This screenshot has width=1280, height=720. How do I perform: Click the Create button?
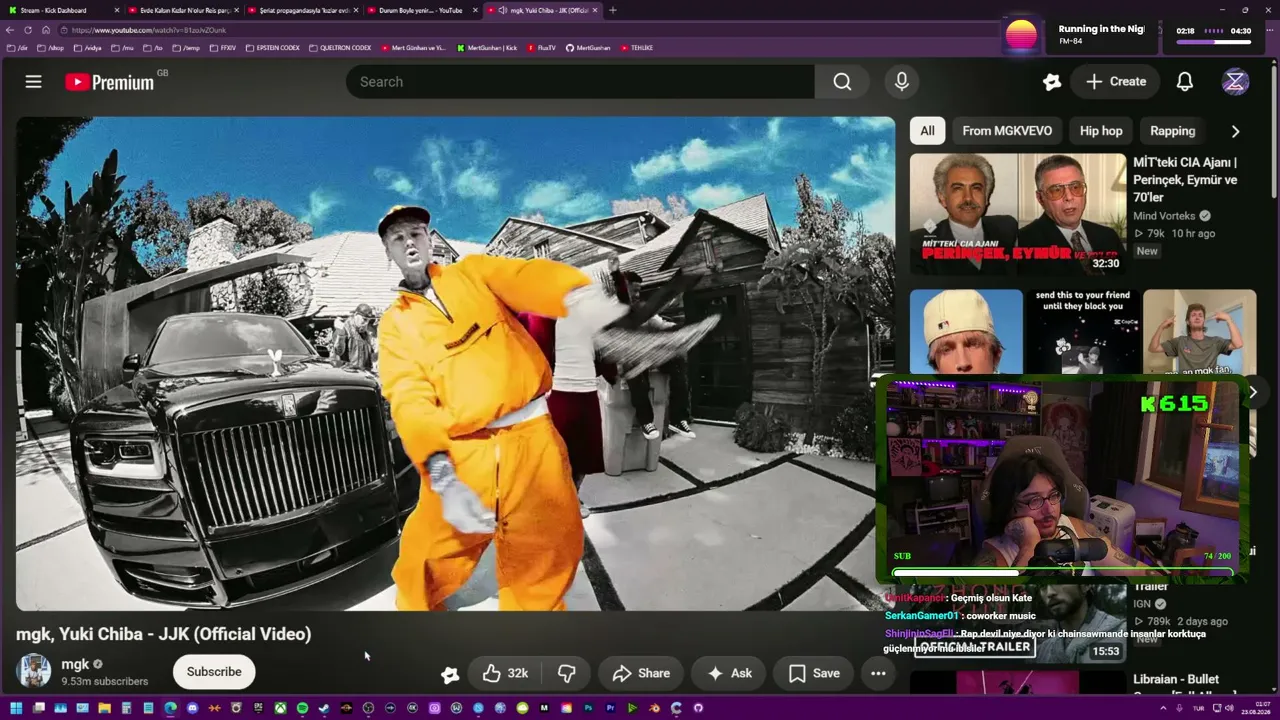click(x=1116, y=82)
